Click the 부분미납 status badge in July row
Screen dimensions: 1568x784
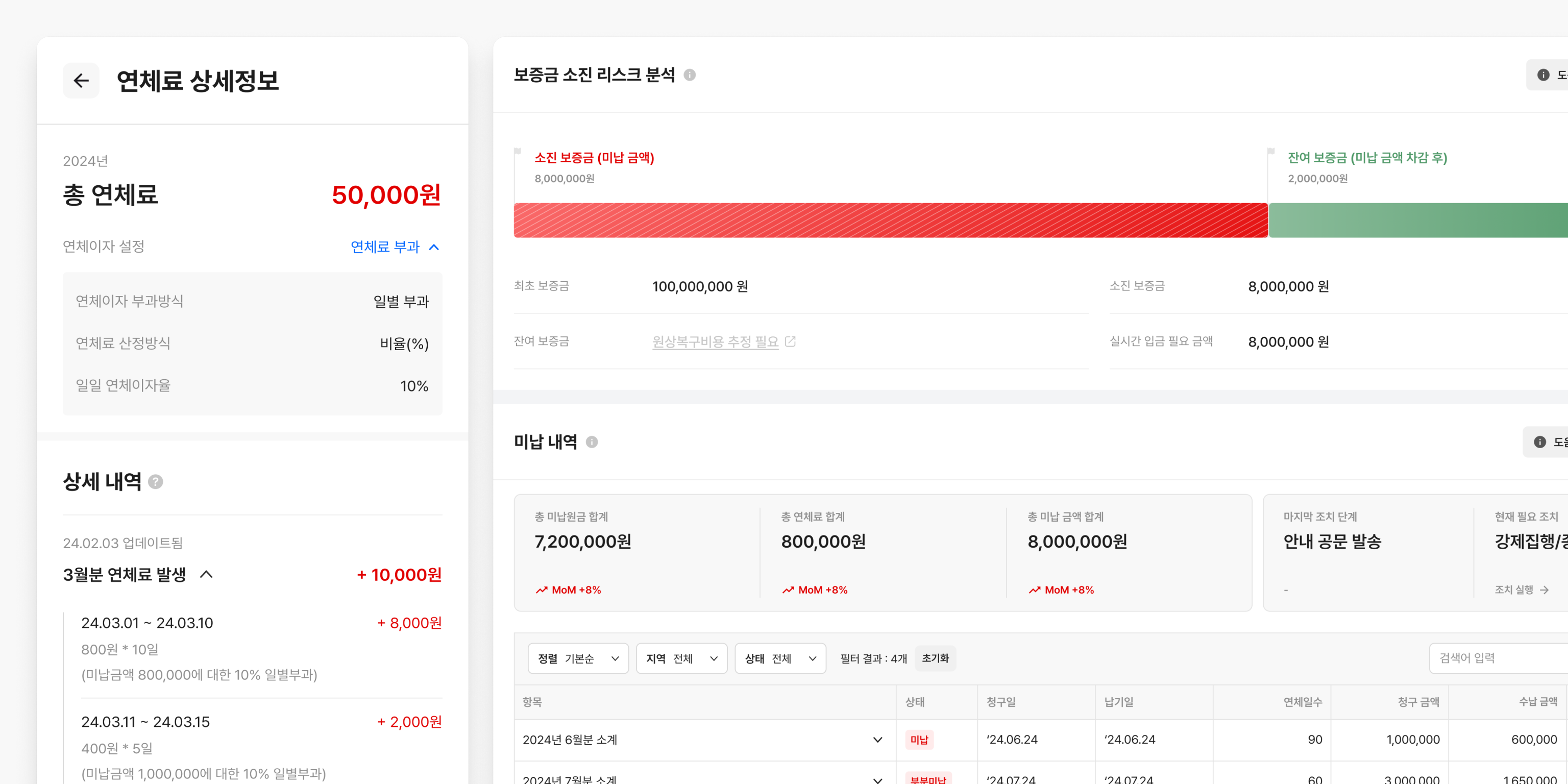pyautogui.click(x=927, y=778)
